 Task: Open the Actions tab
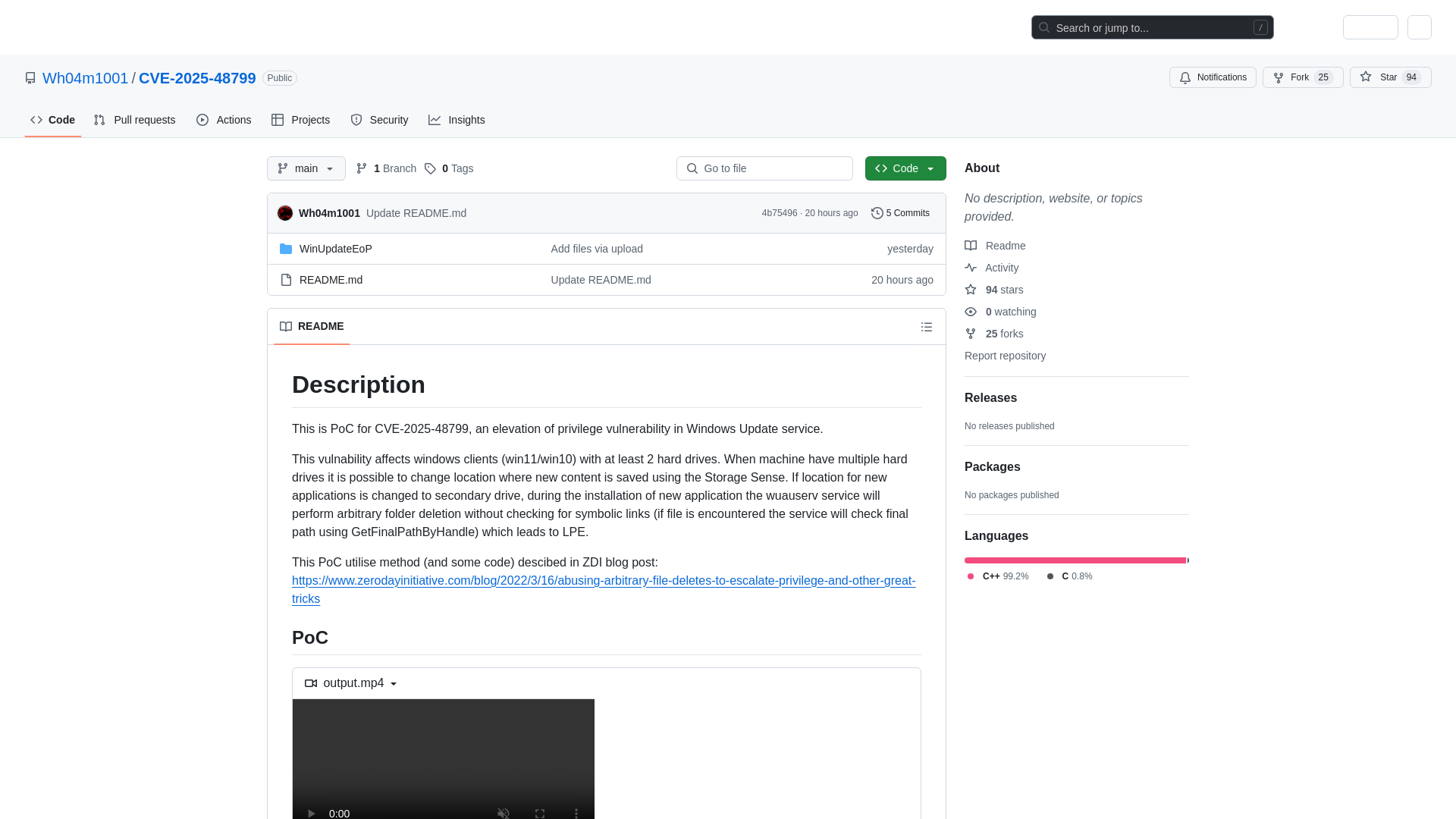point(224,120)
